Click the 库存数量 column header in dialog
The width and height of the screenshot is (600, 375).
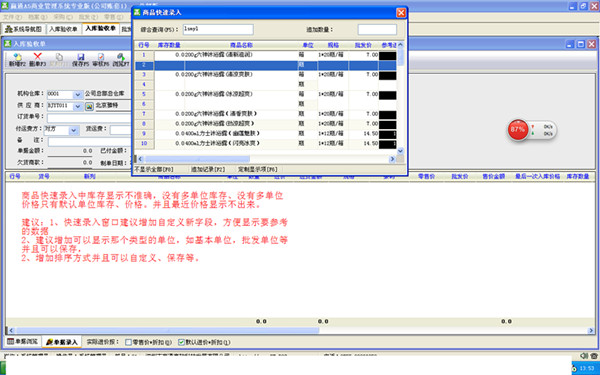pos(169,45)
